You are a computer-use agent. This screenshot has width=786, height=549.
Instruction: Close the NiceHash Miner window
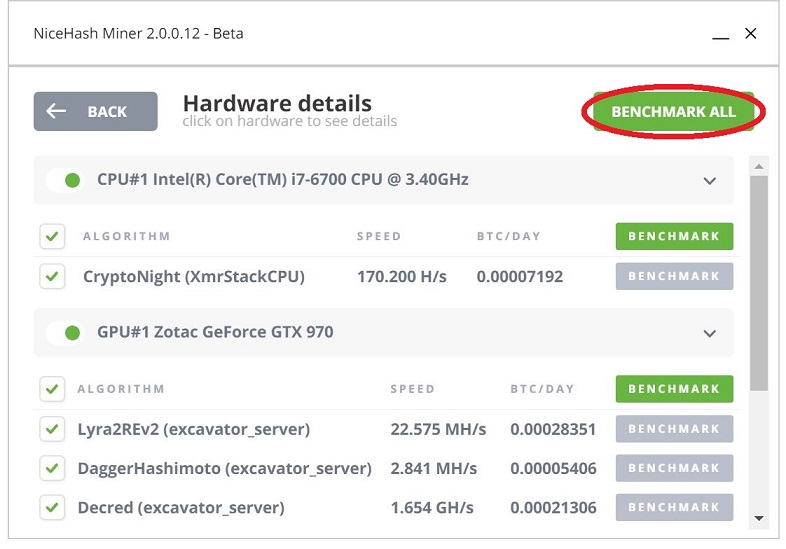(750, 34)
